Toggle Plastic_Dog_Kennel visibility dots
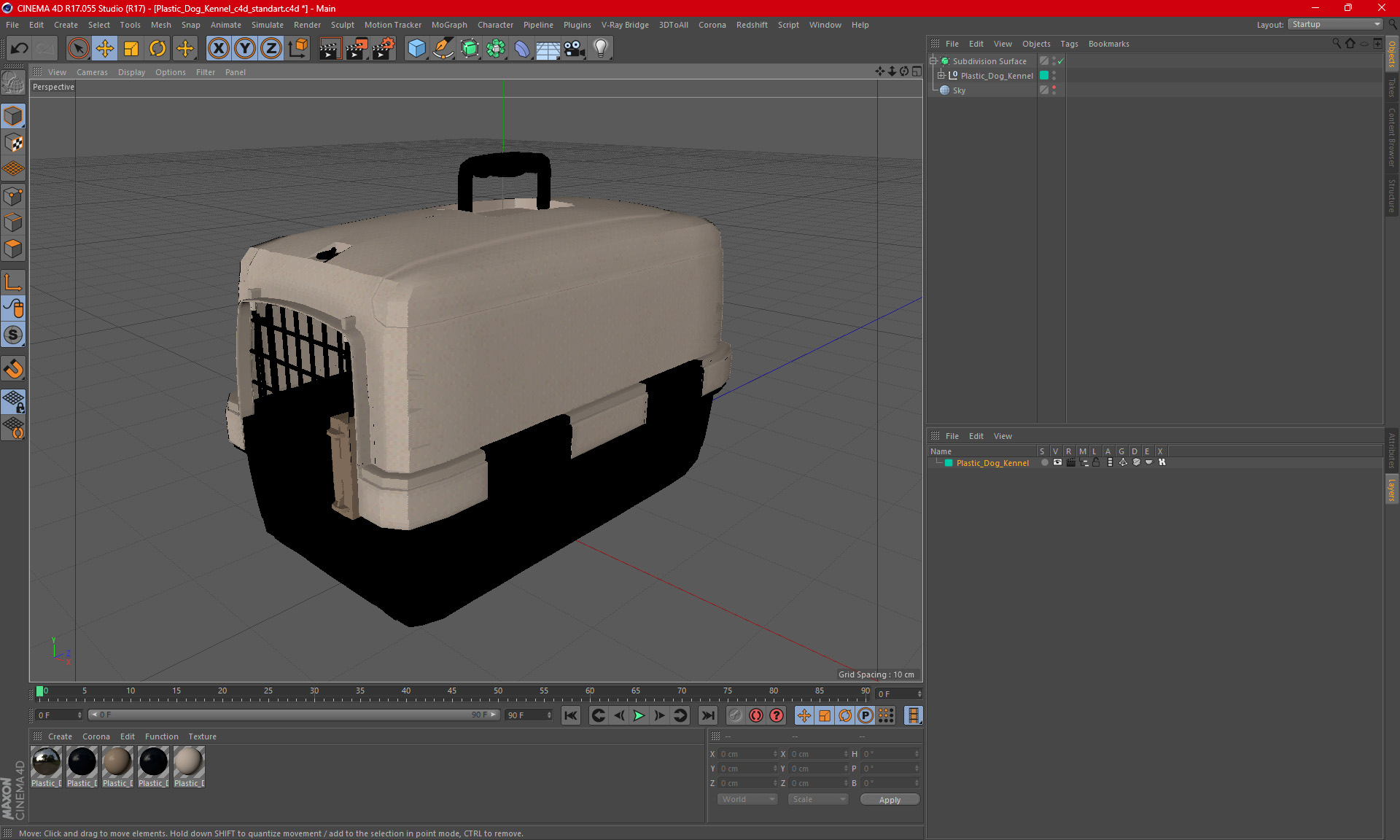This screenshot has width=1400, height=840. coord(1054,76)
